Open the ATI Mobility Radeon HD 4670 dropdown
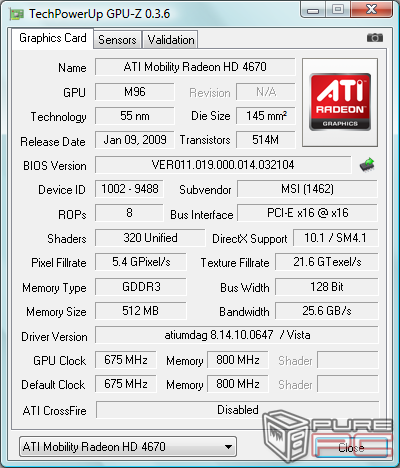Screen dimensions: 400x468 pyautogui.click(x=128, y=446)
